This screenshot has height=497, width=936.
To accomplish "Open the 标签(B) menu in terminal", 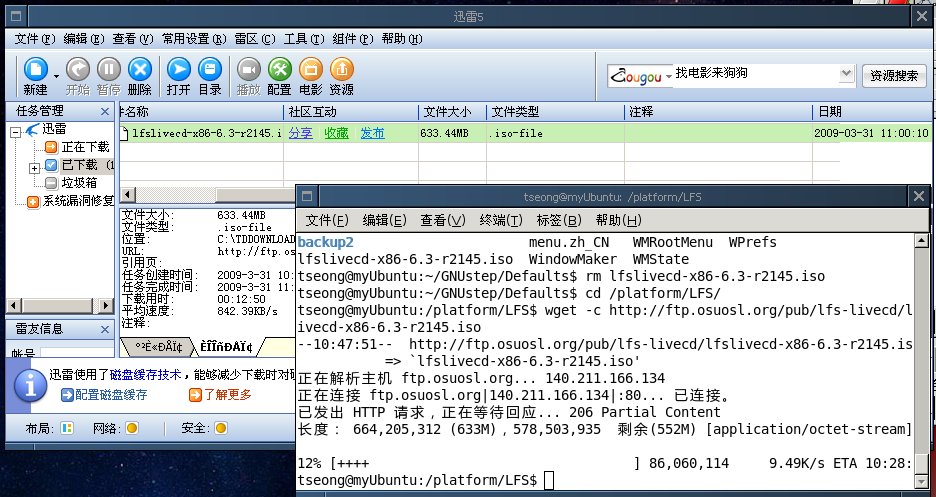I will pos(559,220).
